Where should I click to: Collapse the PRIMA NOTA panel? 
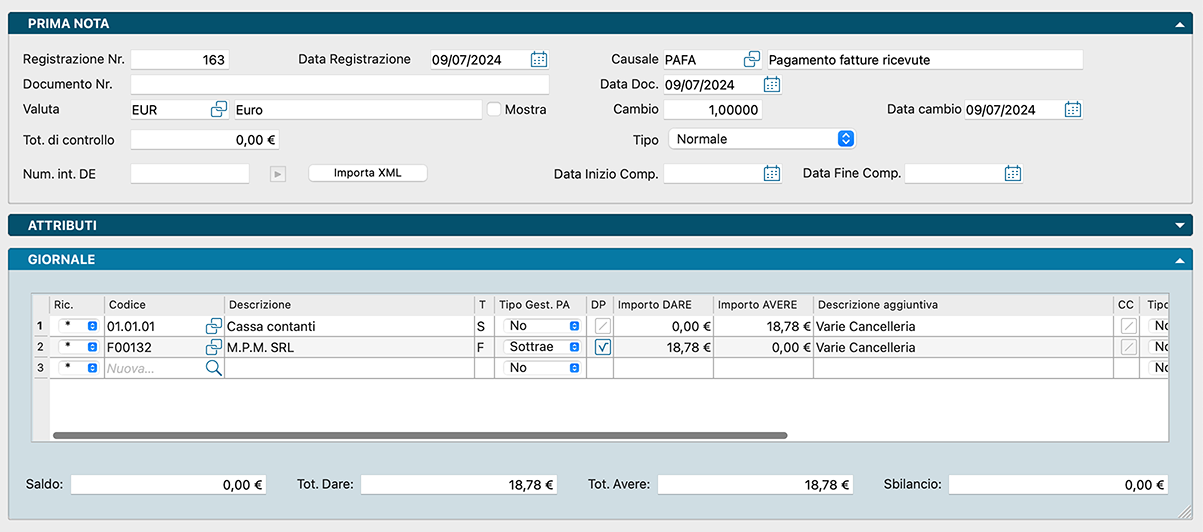(1181, 23)
